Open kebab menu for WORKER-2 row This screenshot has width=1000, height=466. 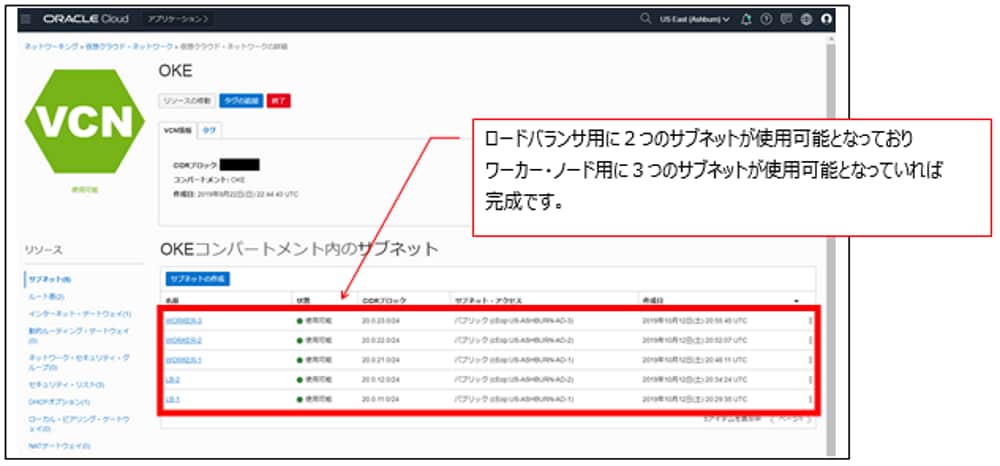click(x=810, y=340)
